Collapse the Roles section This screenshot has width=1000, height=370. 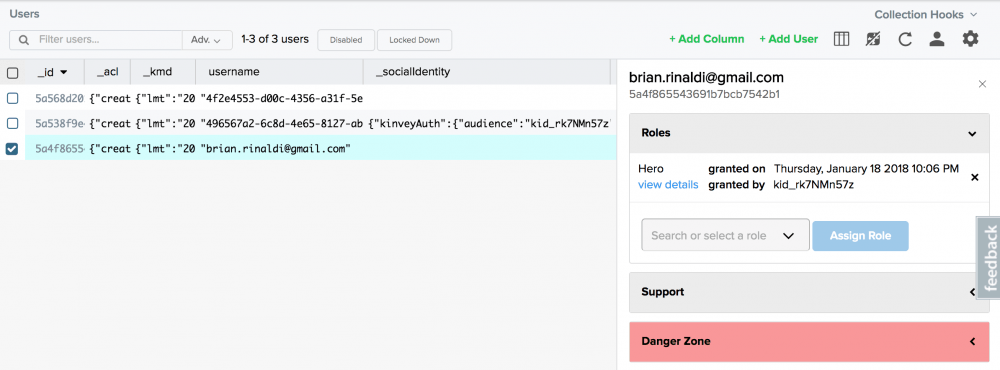(809, 133)
